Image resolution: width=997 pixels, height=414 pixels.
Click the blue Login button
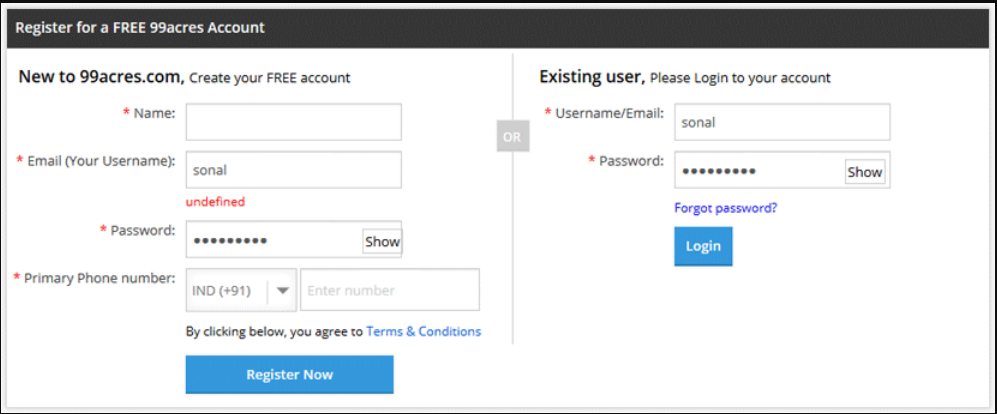pyautogui.click(x=703, y=246)
